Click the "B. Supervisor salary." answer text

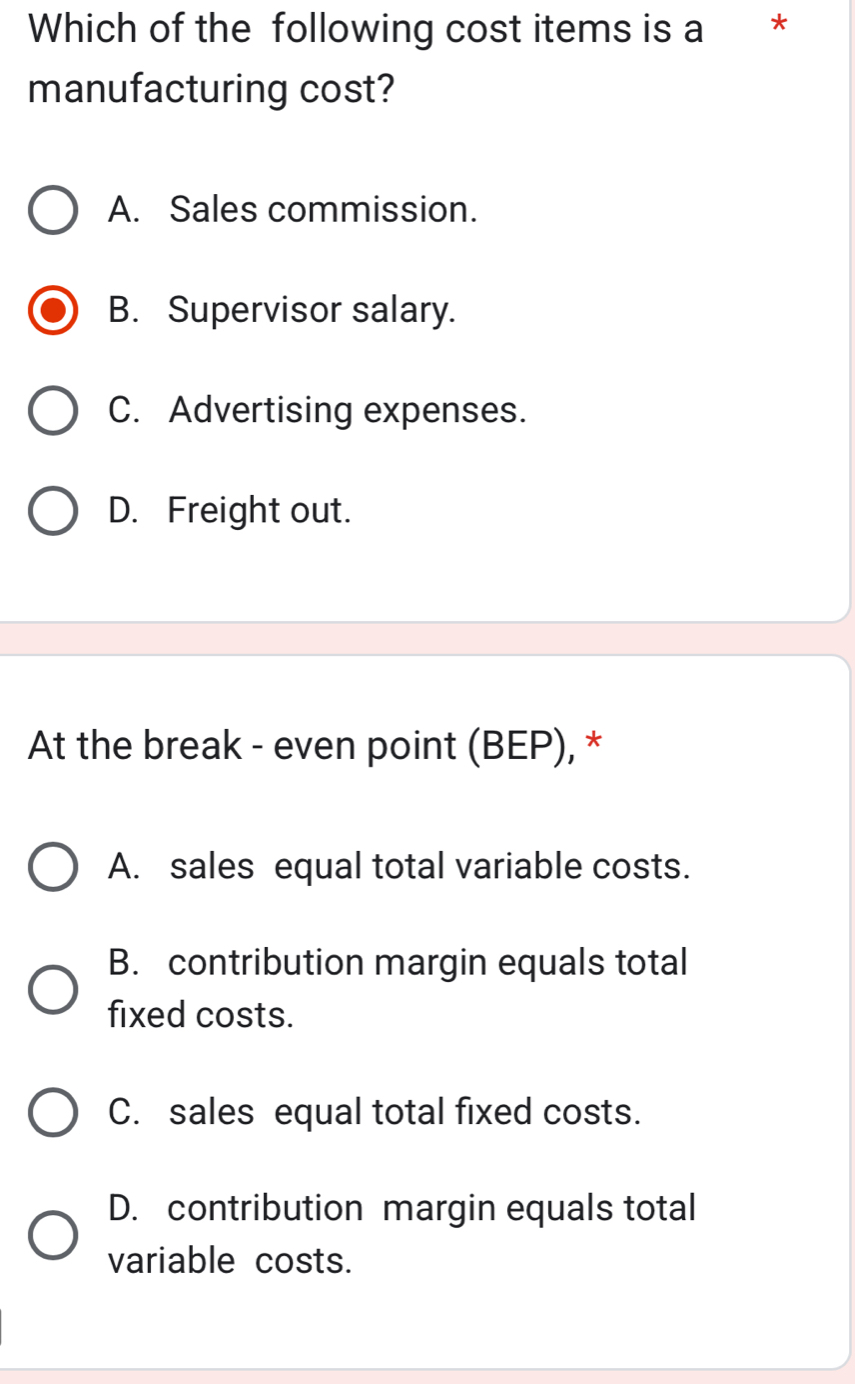point(282,310)
